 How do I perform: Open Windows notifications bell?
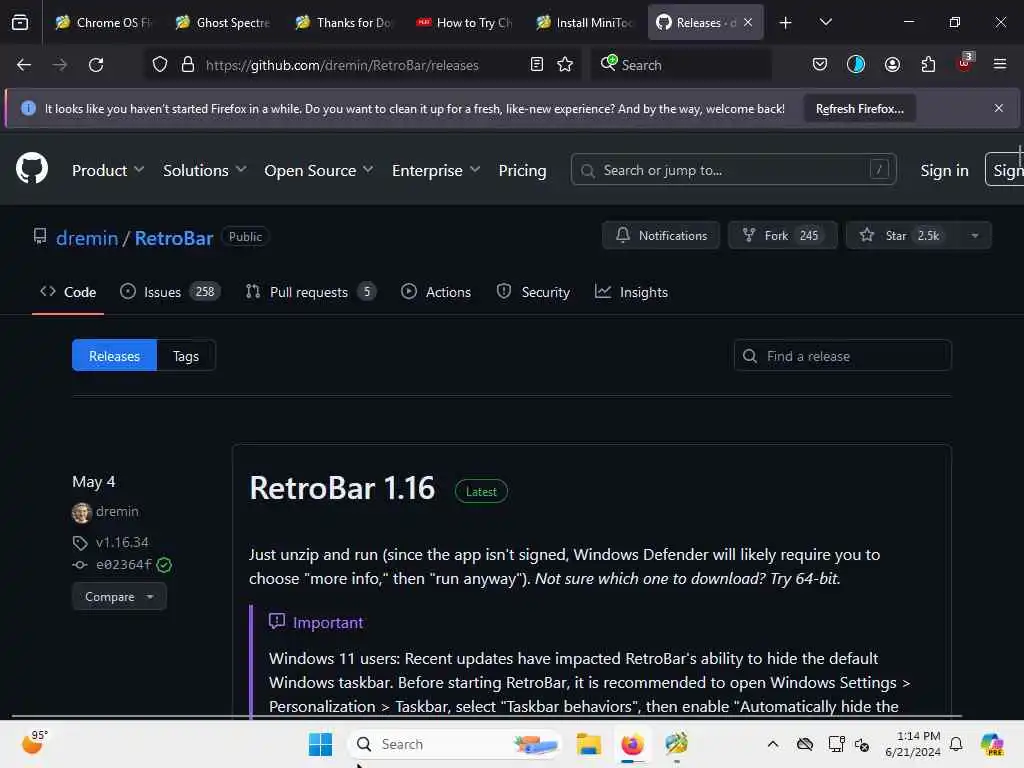[956, 744]
